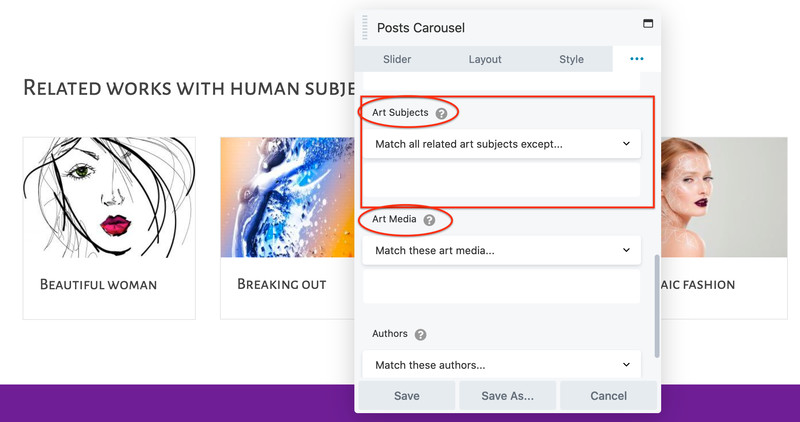Click the Art Subjects help icon
The height and width of the screenshot is (422, 800).
[441, 114]
